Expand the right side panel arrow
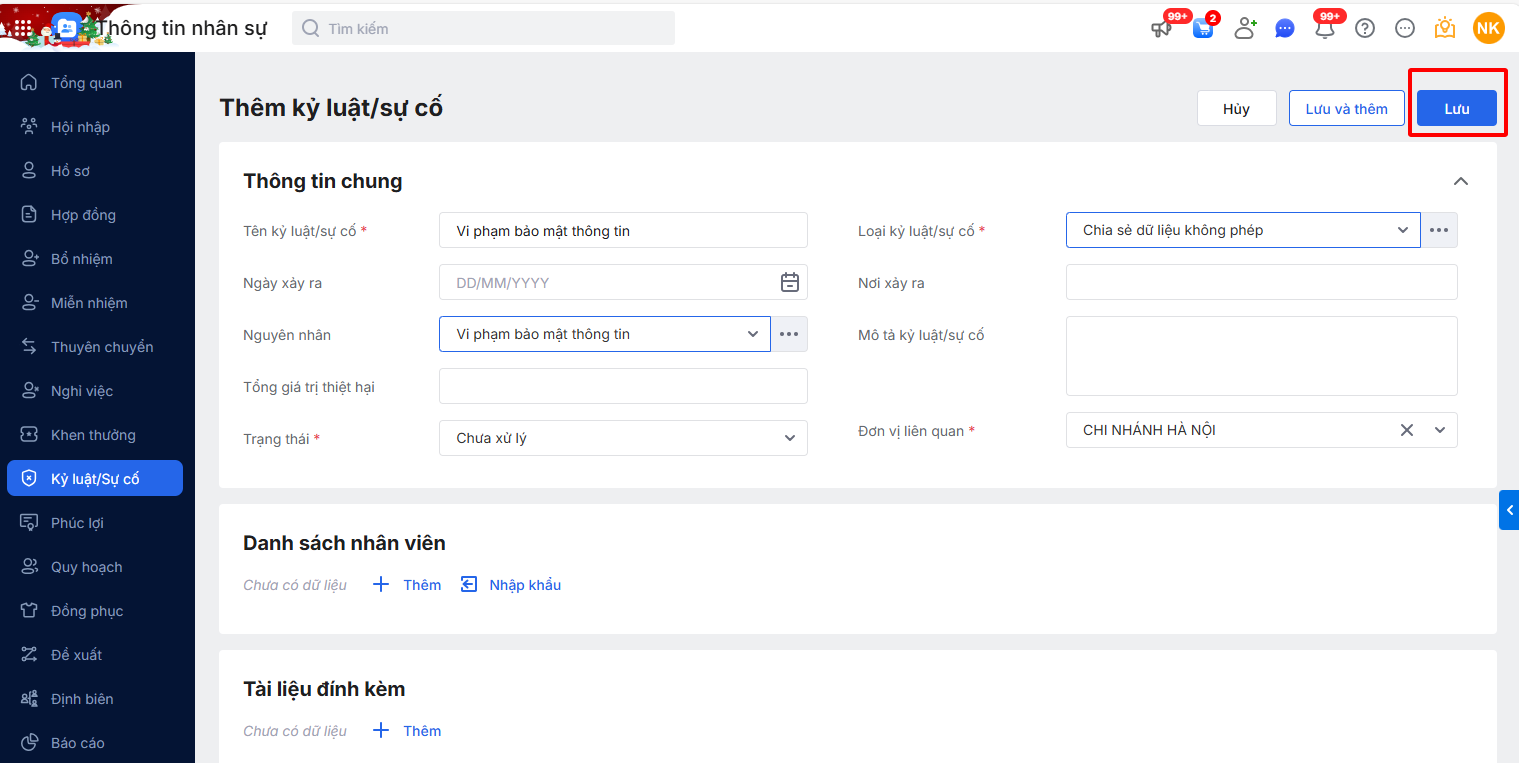The image size is (1519, 763). pyautogui.click(x=1509, y=510)
